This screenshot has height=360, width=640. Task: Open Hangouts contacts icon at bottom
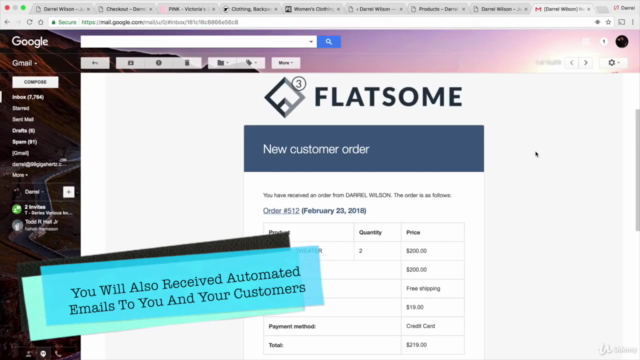tap(28, 354)
